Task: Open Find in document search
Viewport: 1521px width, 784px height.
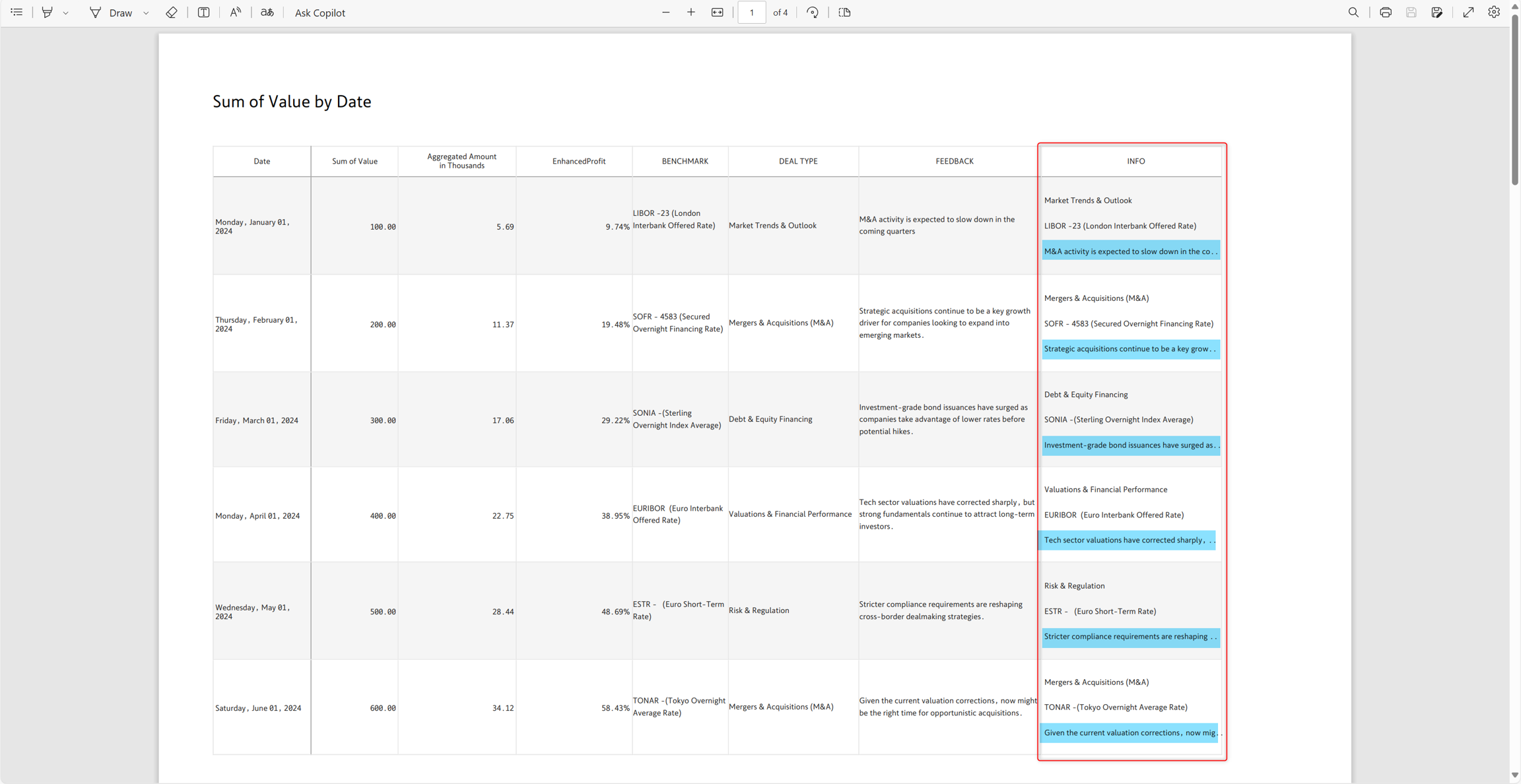Action: [x=1353, y=13]
